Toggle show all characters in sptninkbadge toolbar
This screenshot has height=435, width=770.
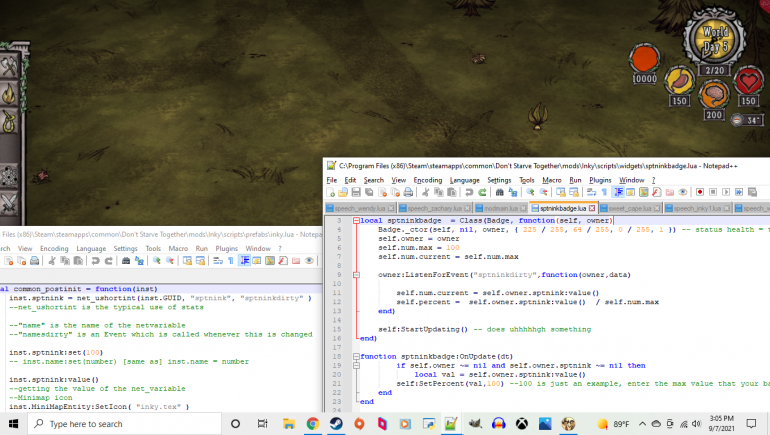[605, 192]
